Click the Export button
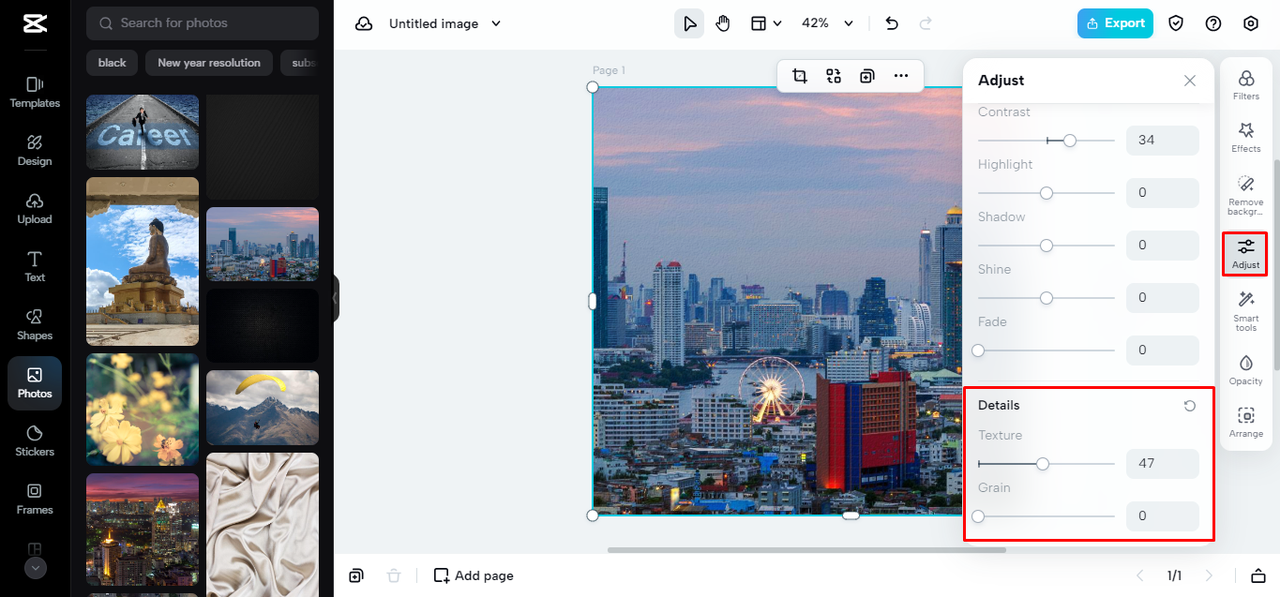Image resolution: width=1280 pixels, height=597 pixels. 1115,23
